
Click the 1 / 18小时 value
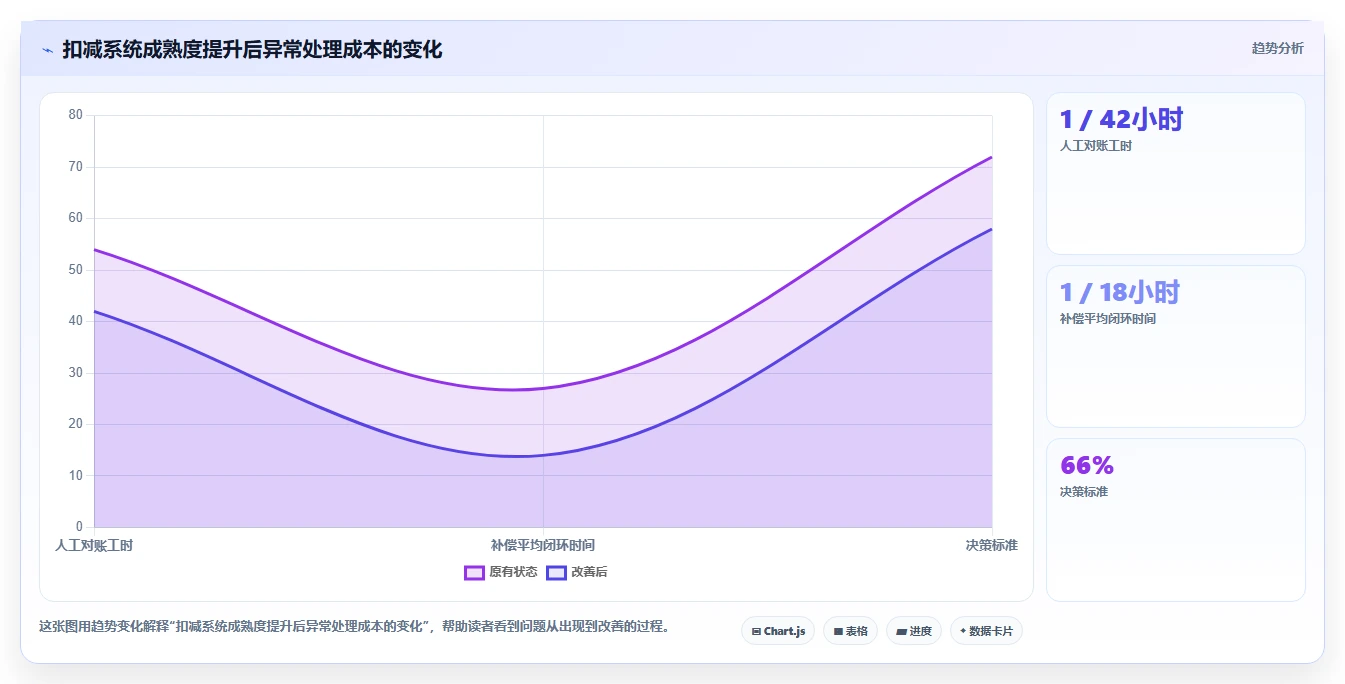coord(1120,292)
